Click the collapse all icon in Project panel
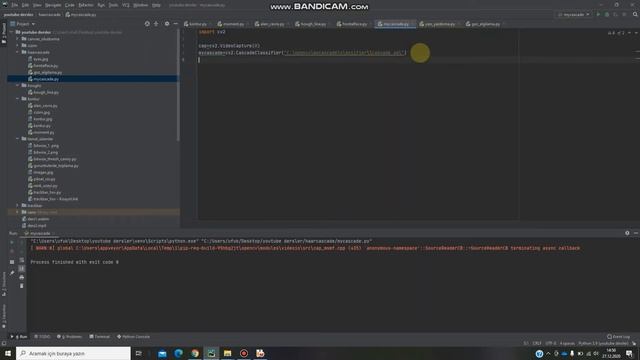 point(156,24)
